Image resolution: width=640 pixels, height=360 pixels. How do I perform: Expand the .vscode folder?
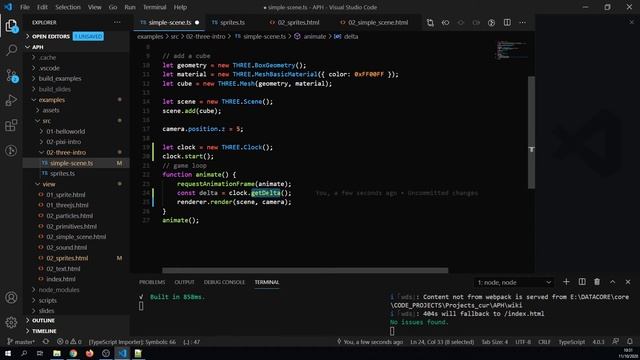[49, 68]
